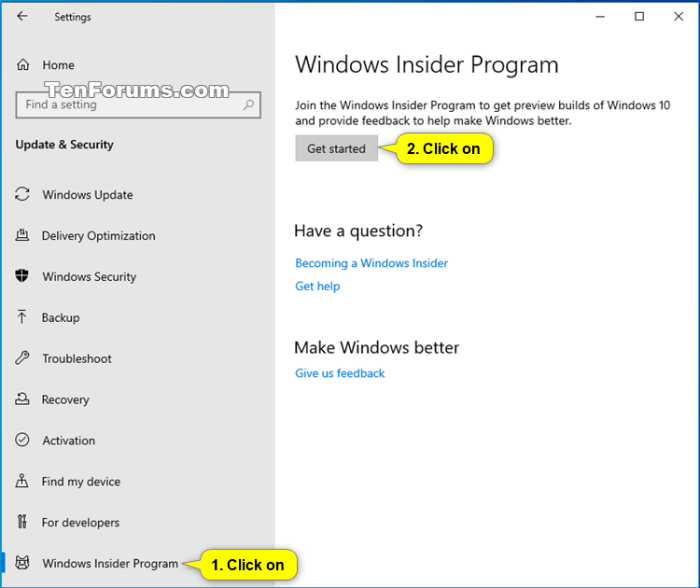This screenshot has width=700, height=588.
Task: Select the Recovery icon
Action: pyautogui.click(x=22, y=399)
